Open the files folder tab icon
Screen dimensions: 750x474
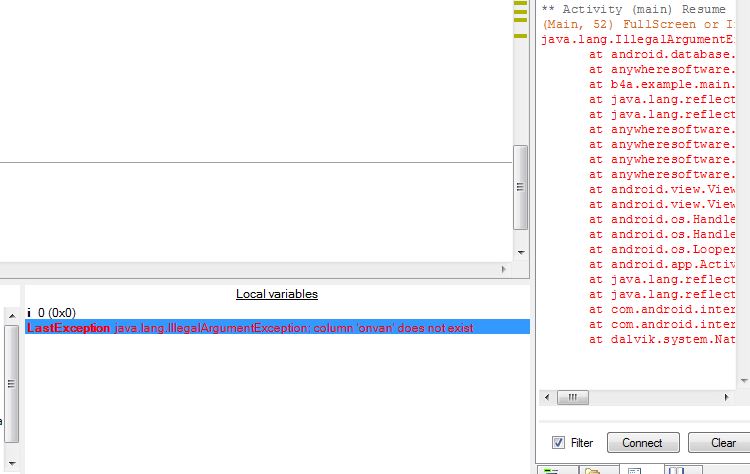click(x=593, y=470)
